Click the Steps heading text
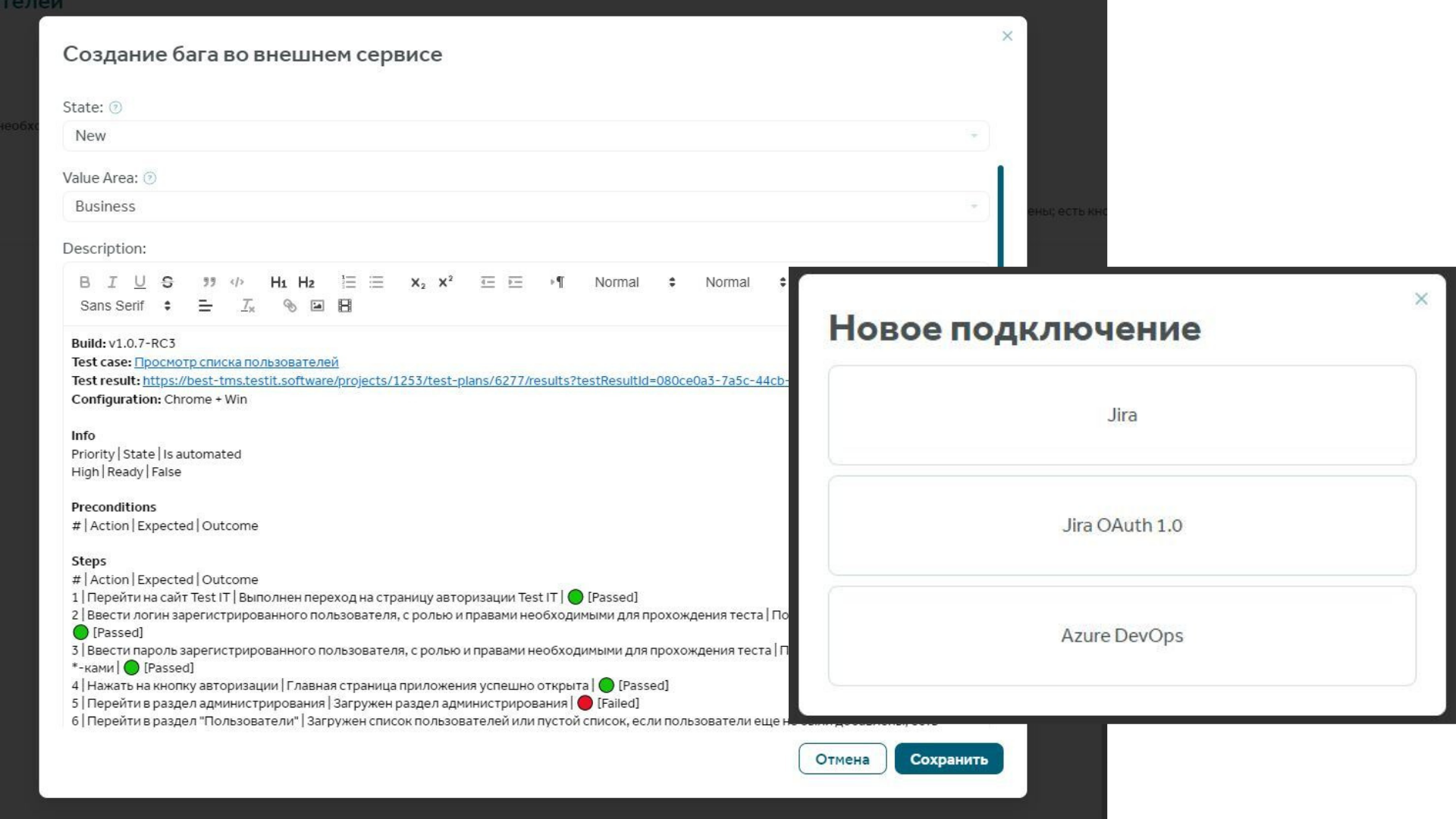 (x=89, y=561)
